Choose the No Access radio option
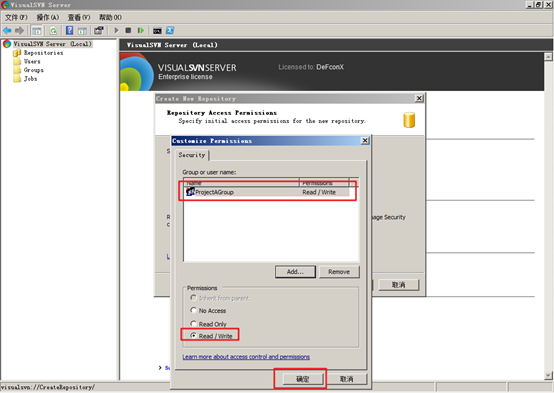 (208, 311)
